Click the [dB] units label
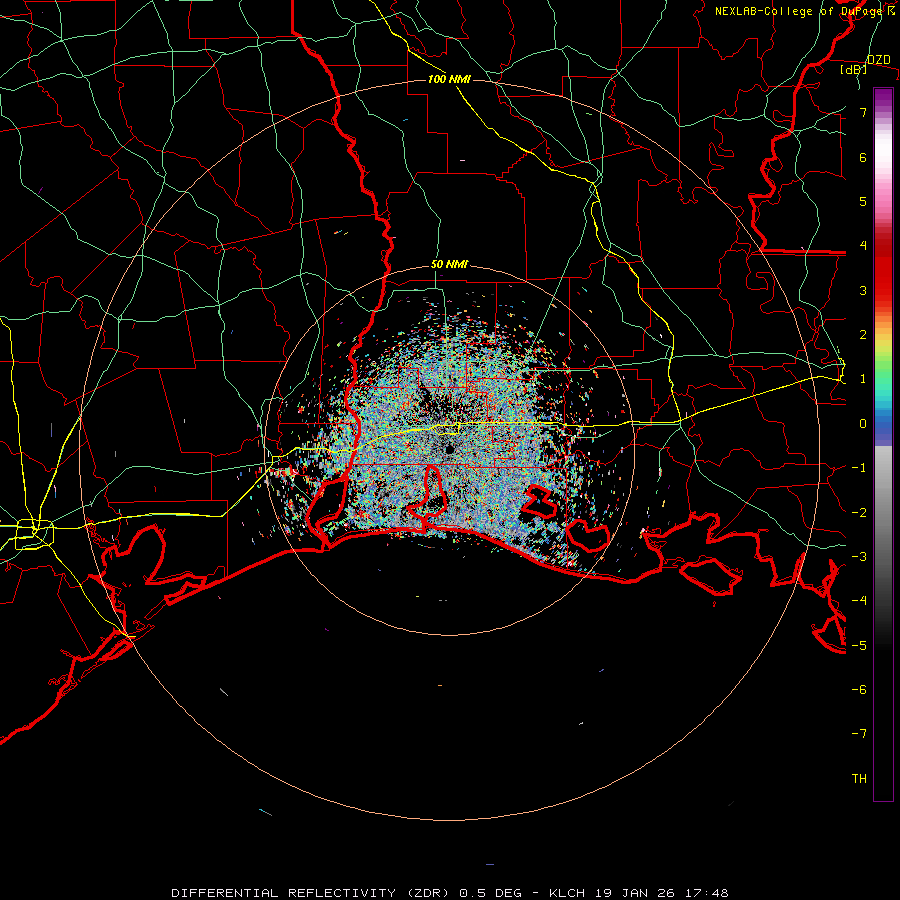Image resolution: width=900 pixels, height=900 pixels. coord(854,69)
